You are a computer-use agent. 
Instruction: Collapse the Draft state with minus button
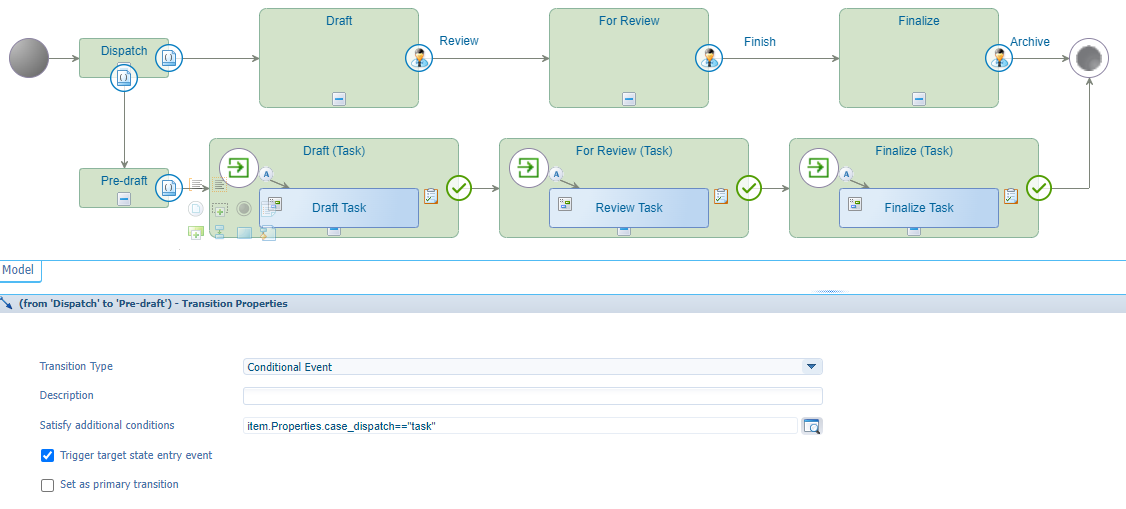point(339,98)
